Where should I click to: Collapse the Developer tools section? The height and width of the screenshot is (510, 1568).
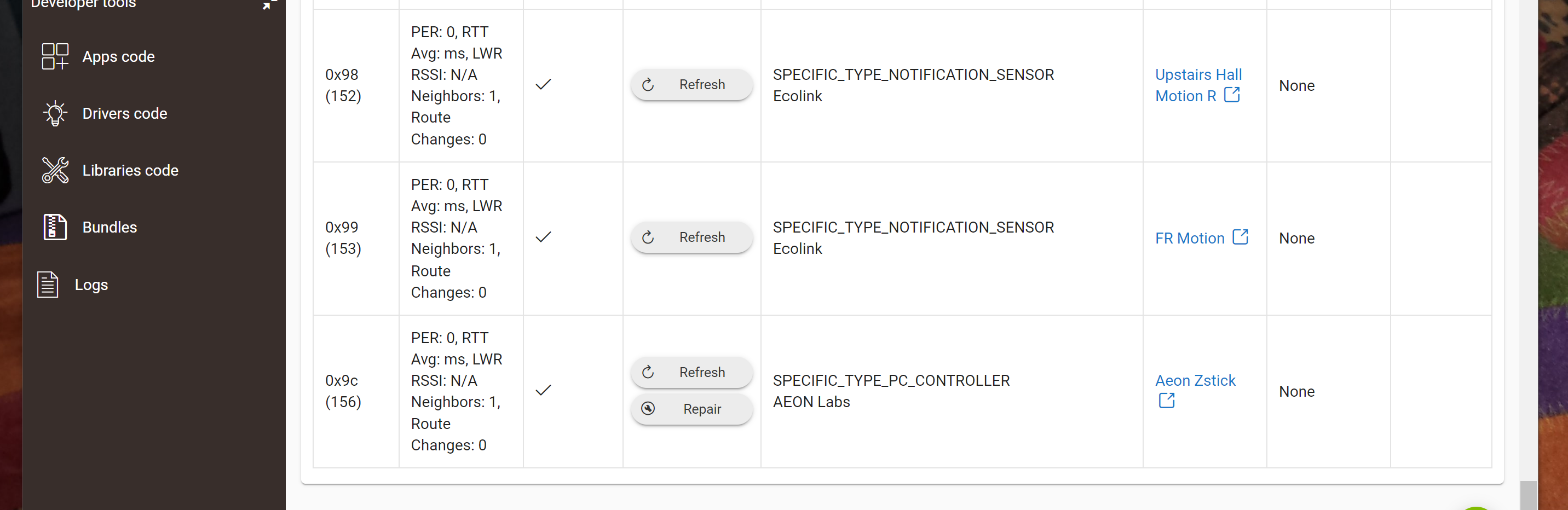point(268,4)
